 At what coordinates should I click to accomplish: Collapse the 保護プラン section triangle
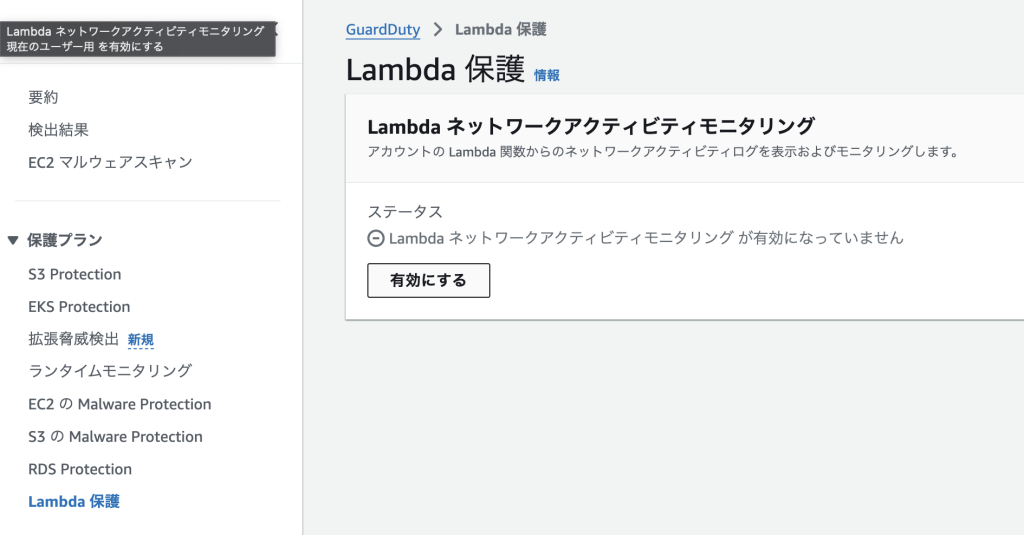(x=12, y=240)
